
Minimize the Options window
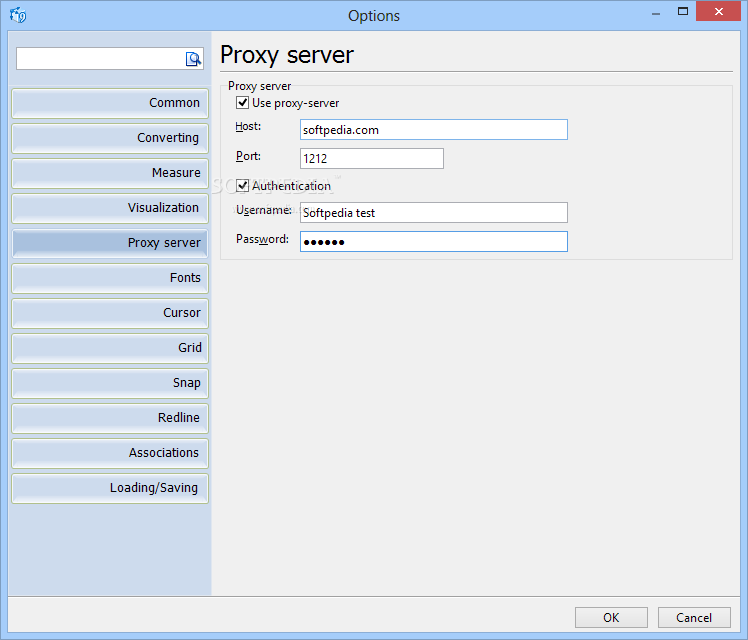[x=656, y=13]
